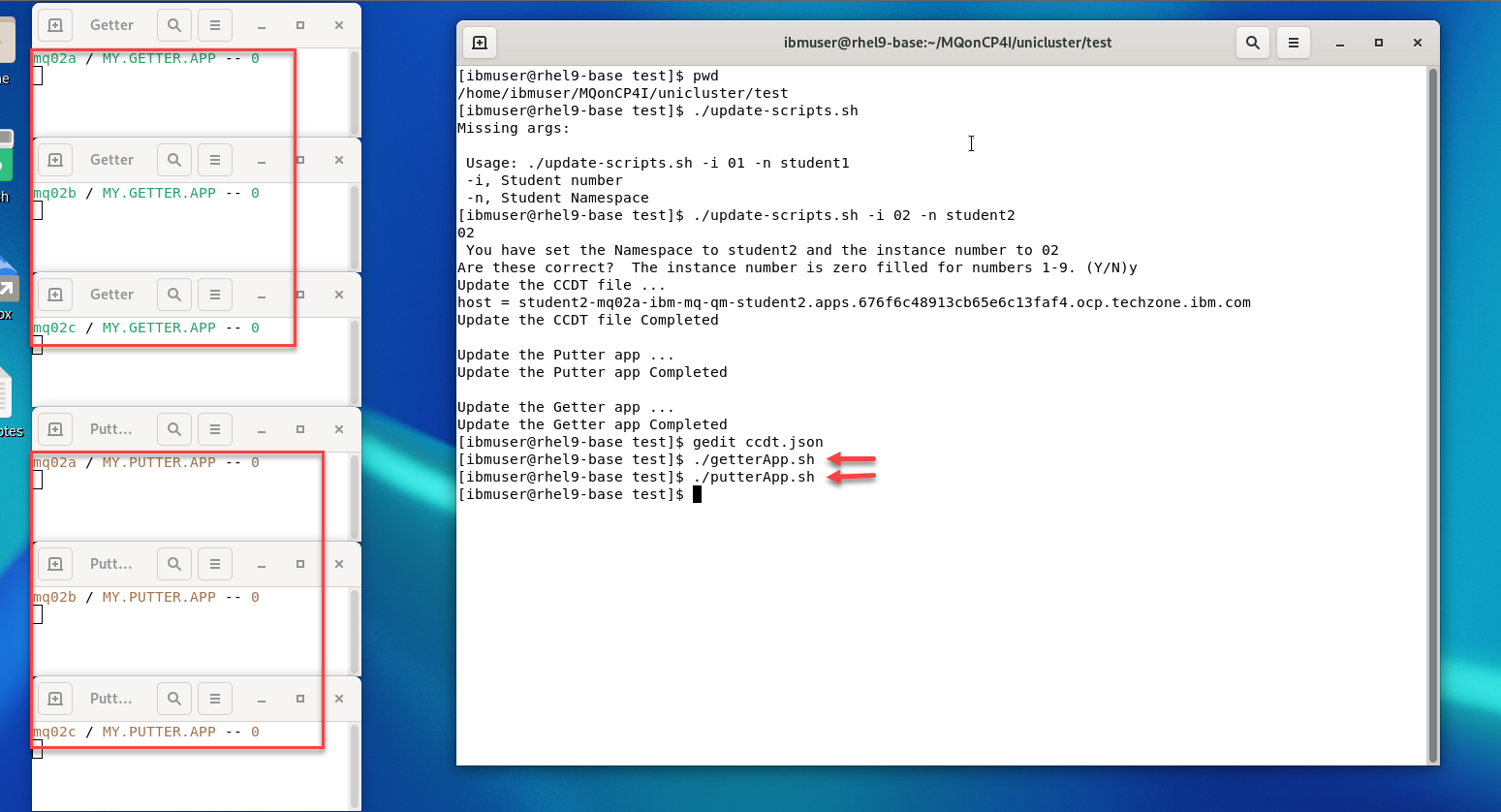The image size is (1501, 812).
Task: Open search in the mq02a Getter terminal
Action: pos(174,25)
